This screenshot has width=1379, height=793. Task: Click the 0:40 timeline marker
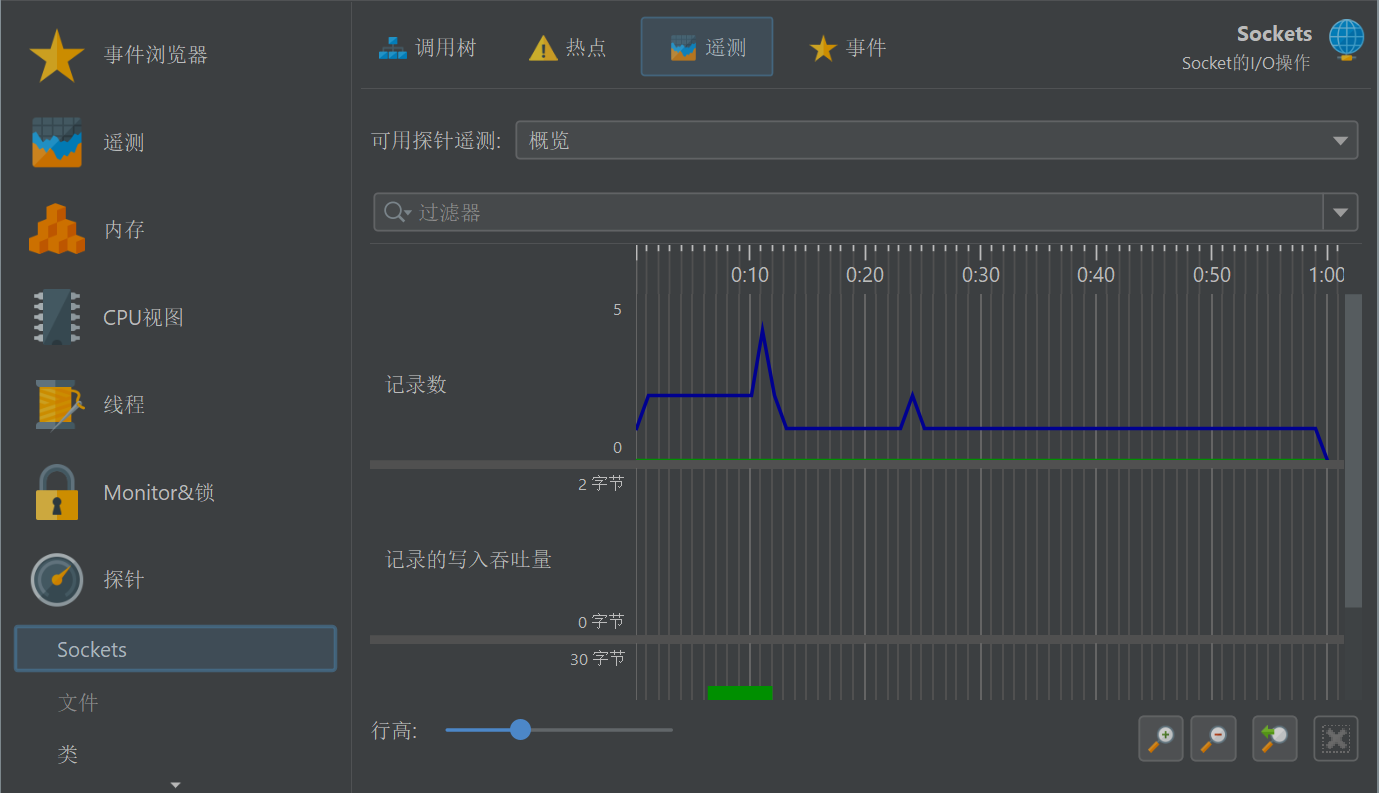[1096, 275]
